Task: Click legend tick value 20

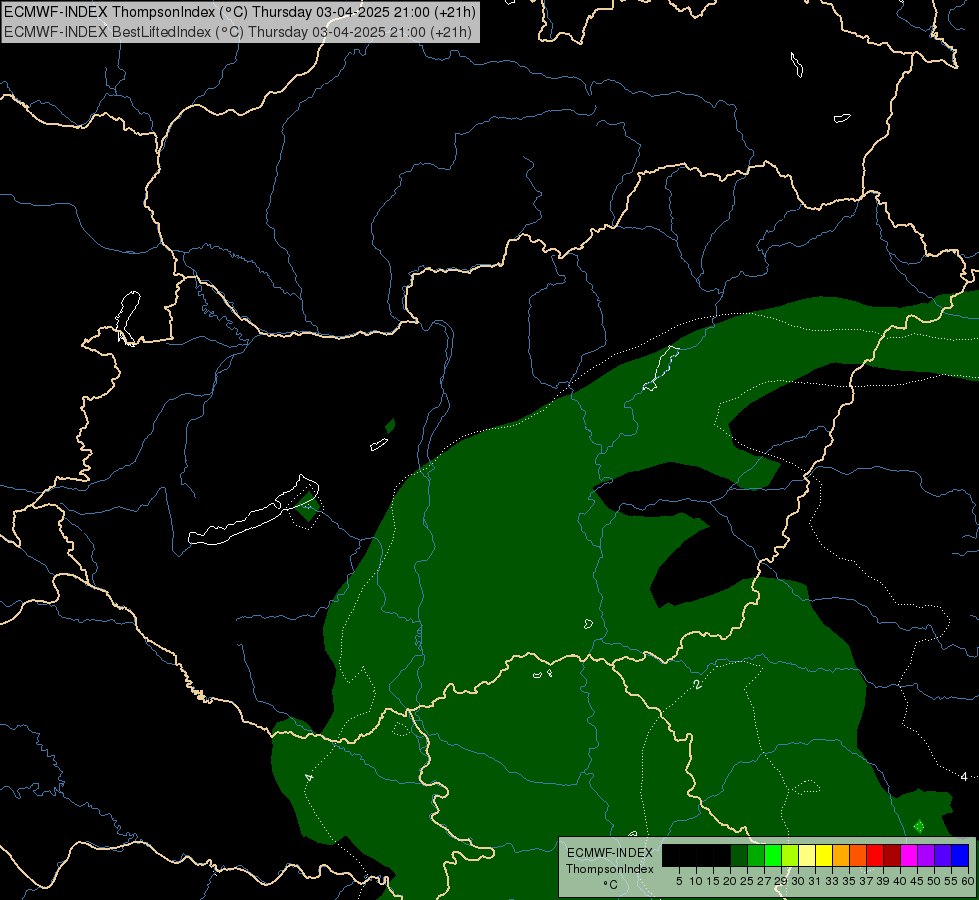Action: click(x=730, y=881)
